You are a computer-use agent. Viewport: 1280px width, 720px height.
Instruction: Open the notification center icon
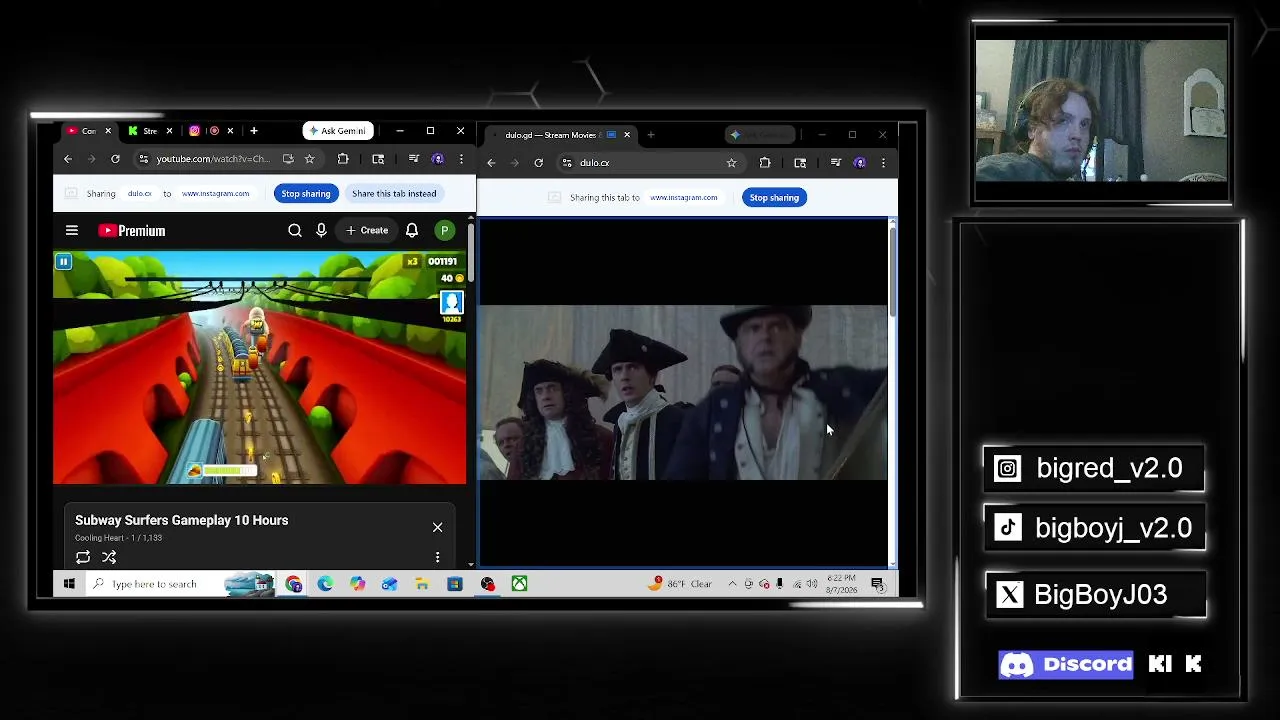(877, 584)
